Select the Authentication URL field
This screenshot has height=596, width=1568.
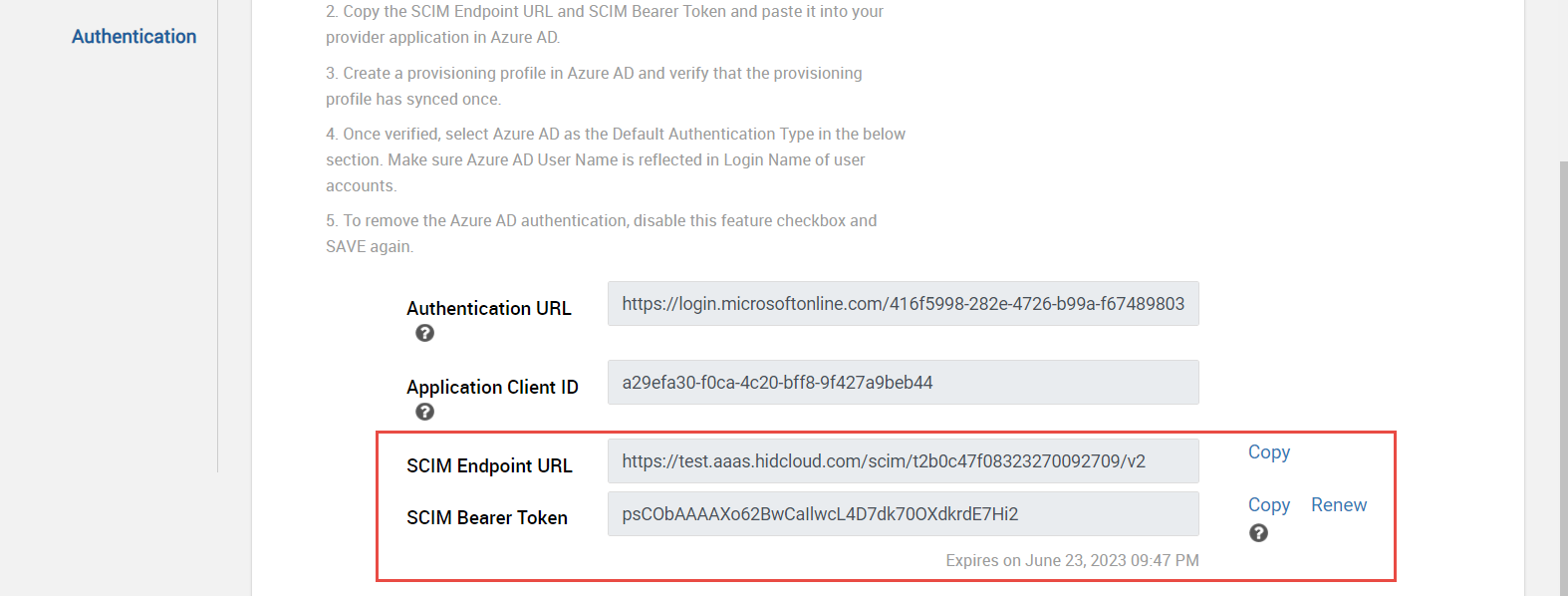point(903,304)
